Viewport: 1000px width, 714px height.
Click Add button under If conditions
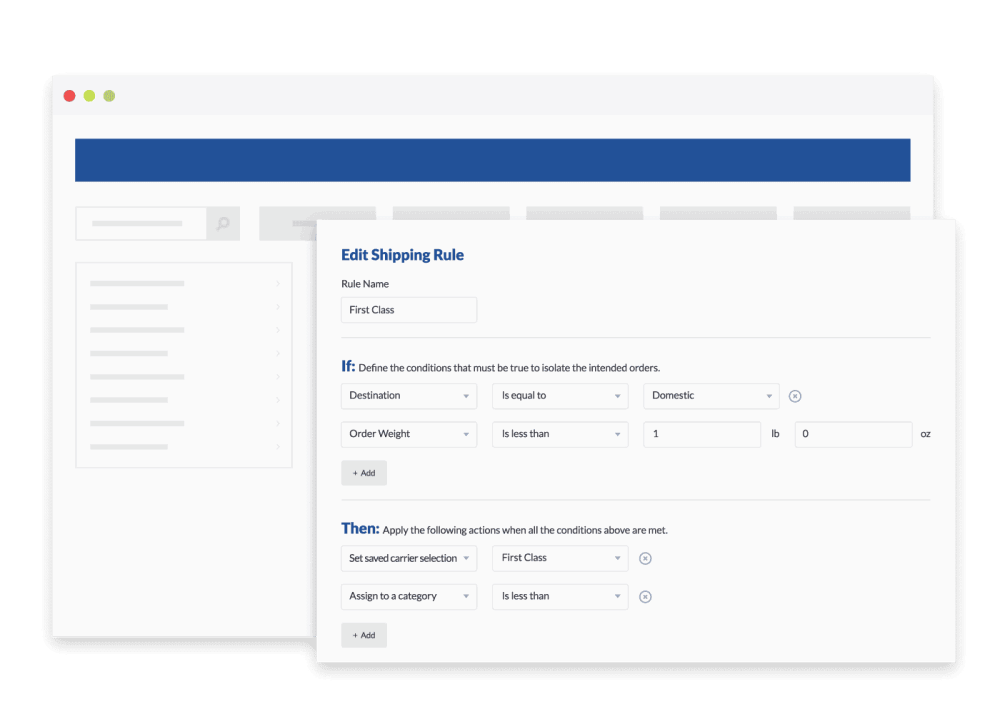tap(364, 473)
